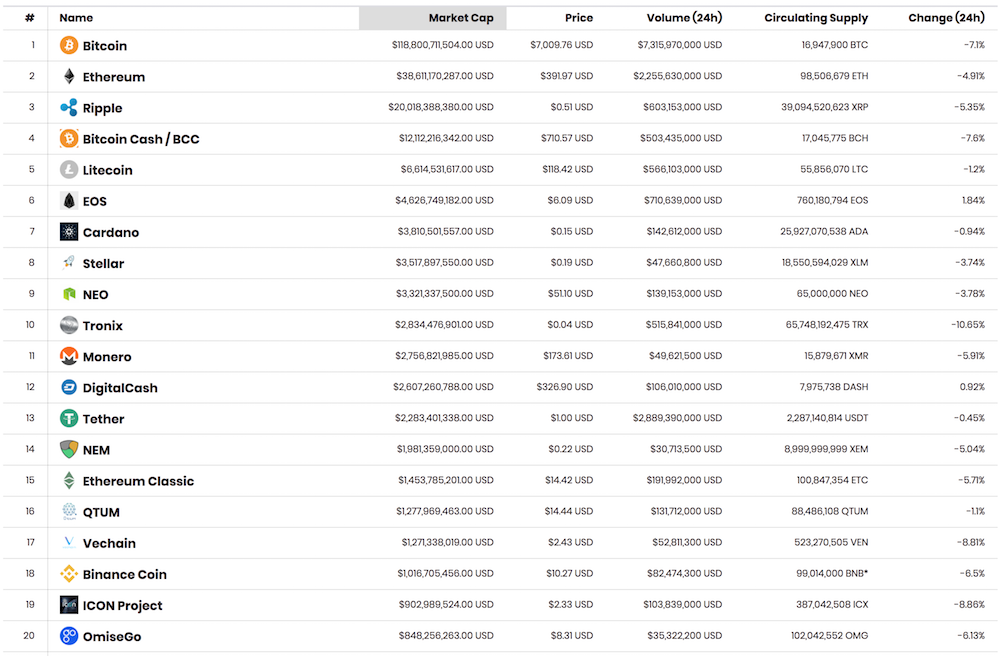Image resolution: width=1000 pixels, height=656 pixels.
Task: Select Vechain supply 523,270,505 VEN
Action: point(831,543)
